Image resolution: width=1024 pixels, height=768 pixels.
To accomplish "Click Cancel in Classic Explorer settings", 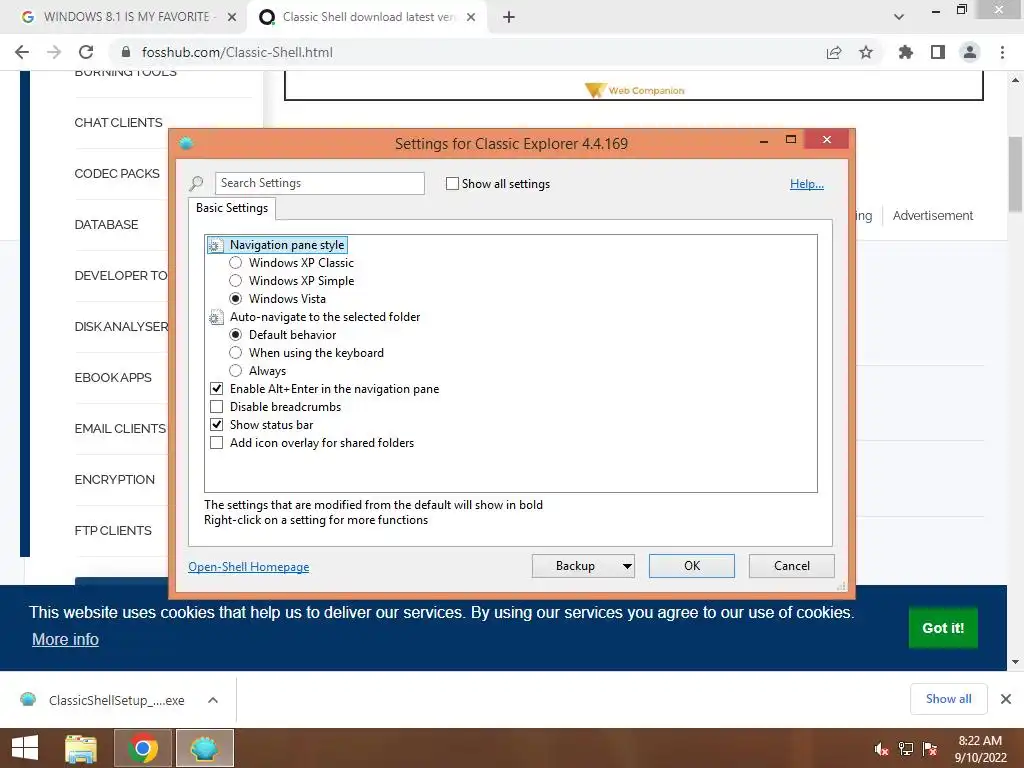I will [x=792, y=566].
